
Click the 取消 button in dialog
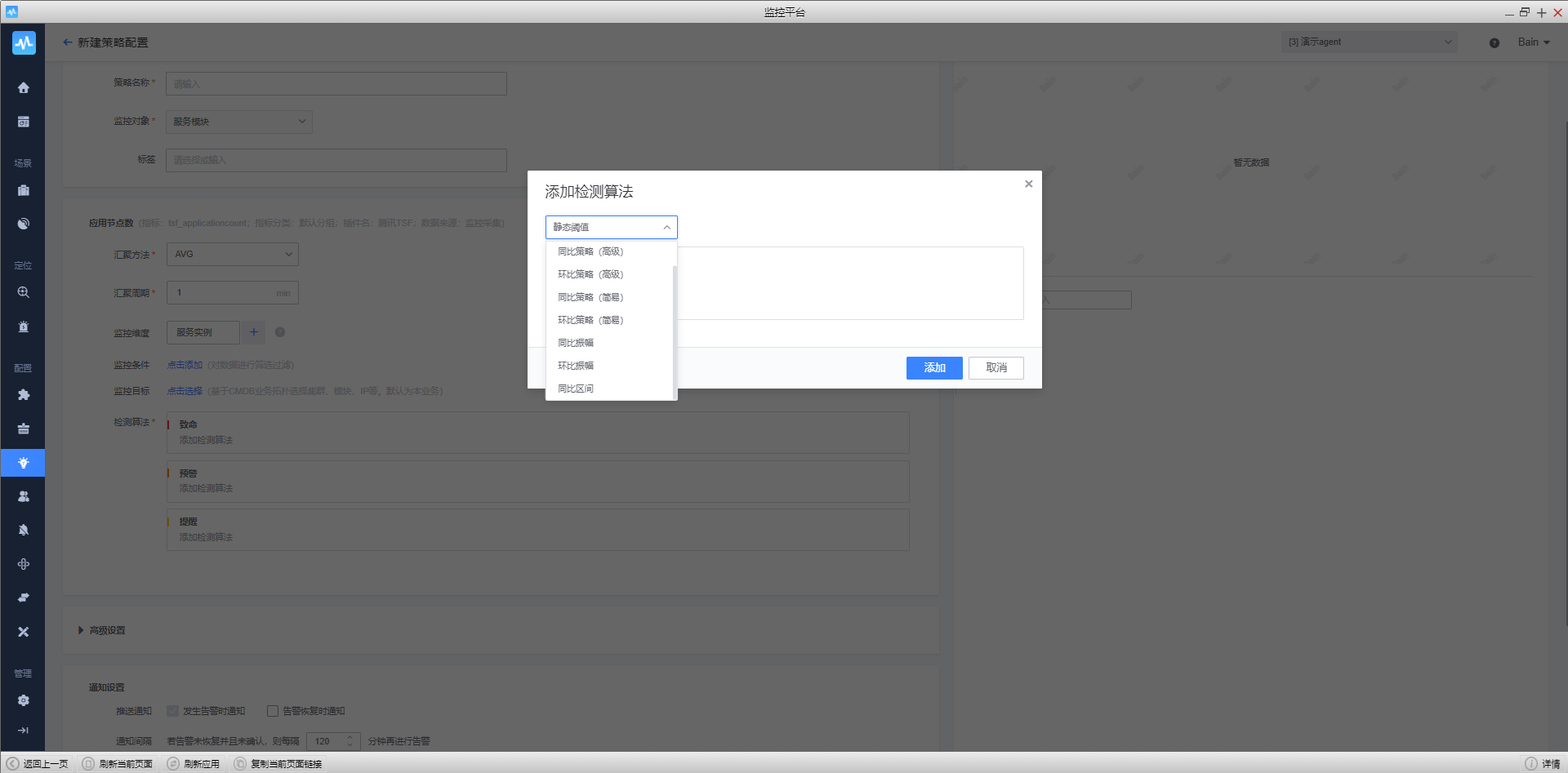tap(996, 368)
